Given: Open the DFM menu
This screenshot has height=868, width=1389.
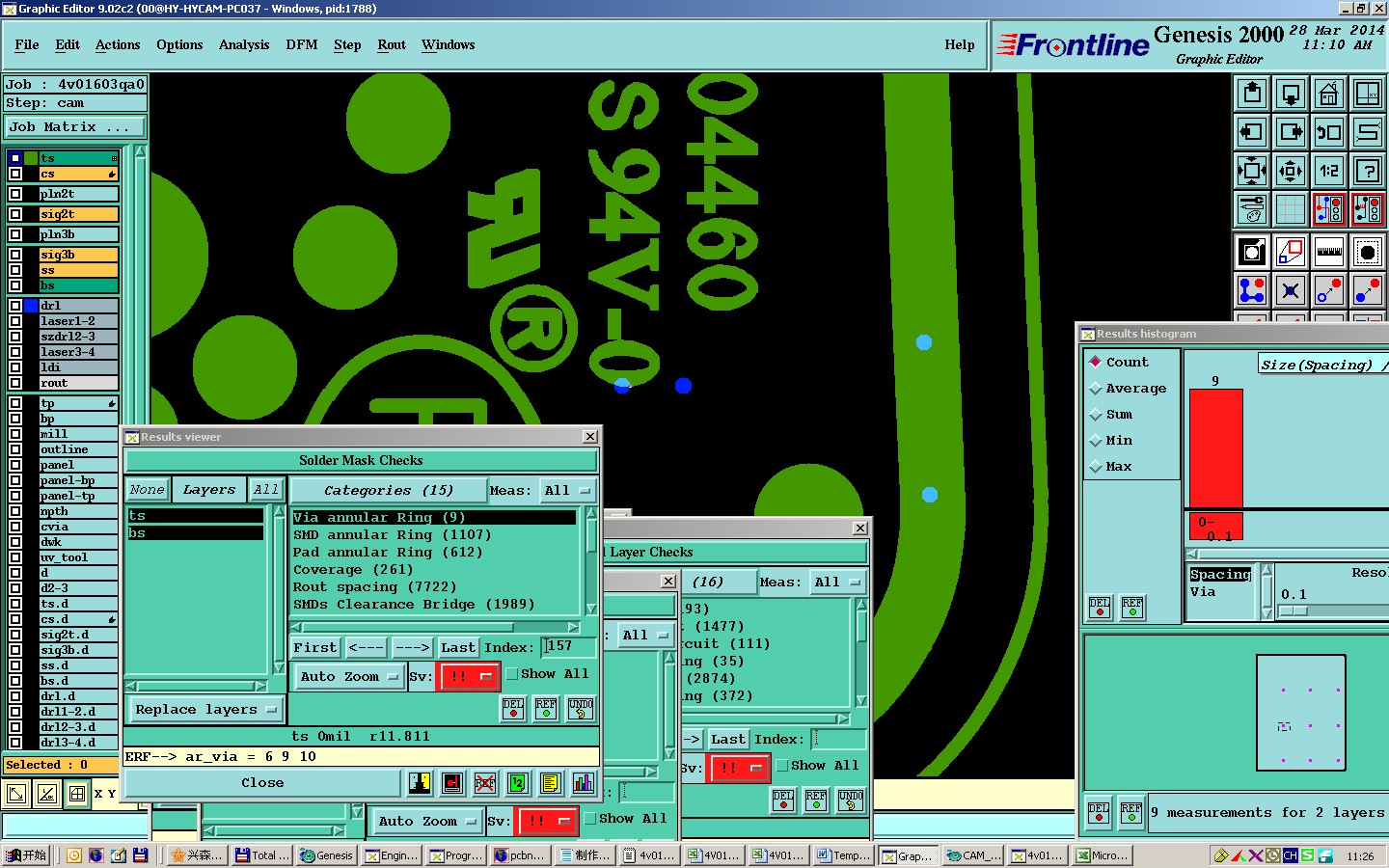Looking at the screenshot, I should point(302,45).
